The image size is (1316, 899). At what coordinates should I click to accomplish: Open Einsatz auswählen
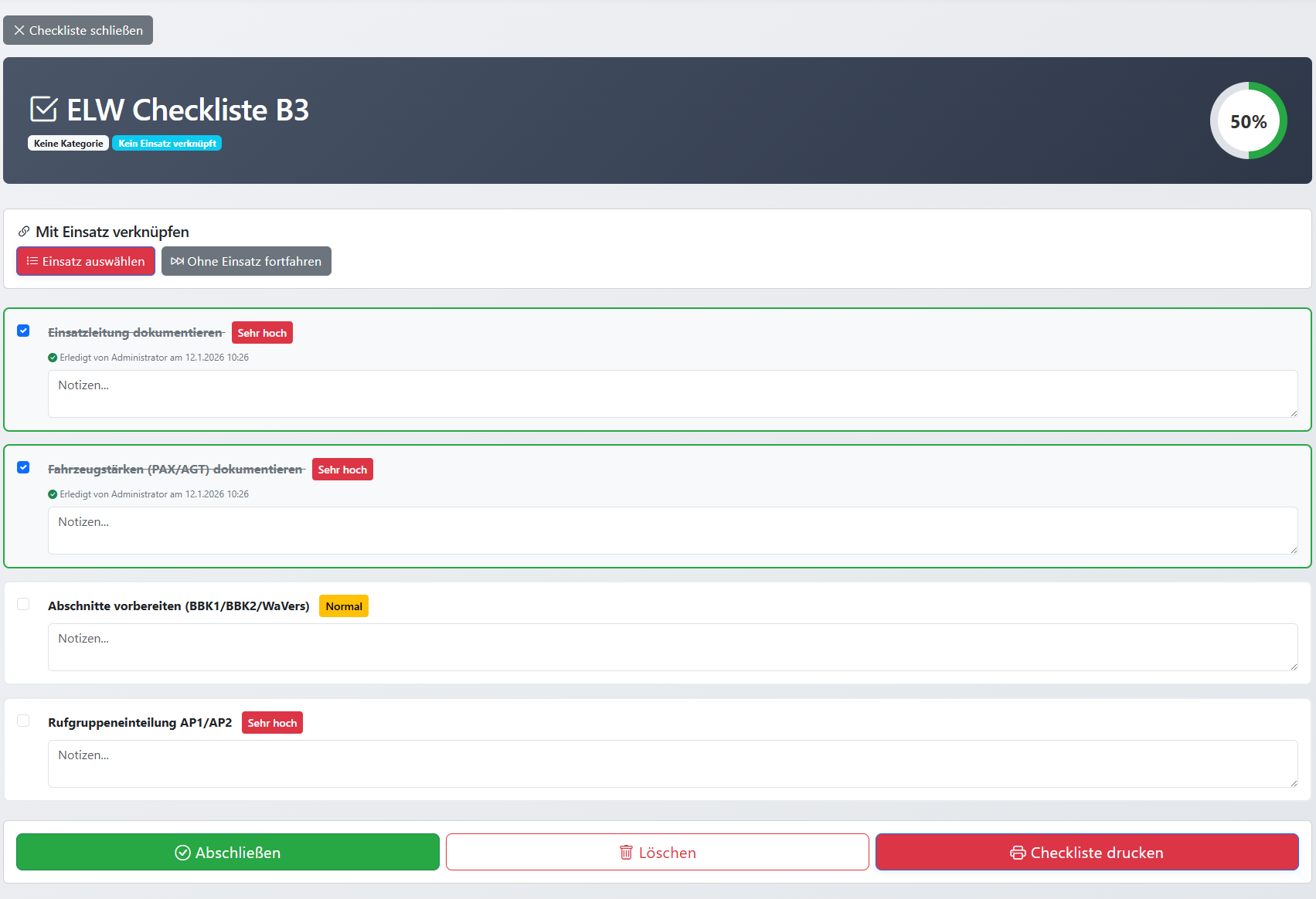pos(85,261)
